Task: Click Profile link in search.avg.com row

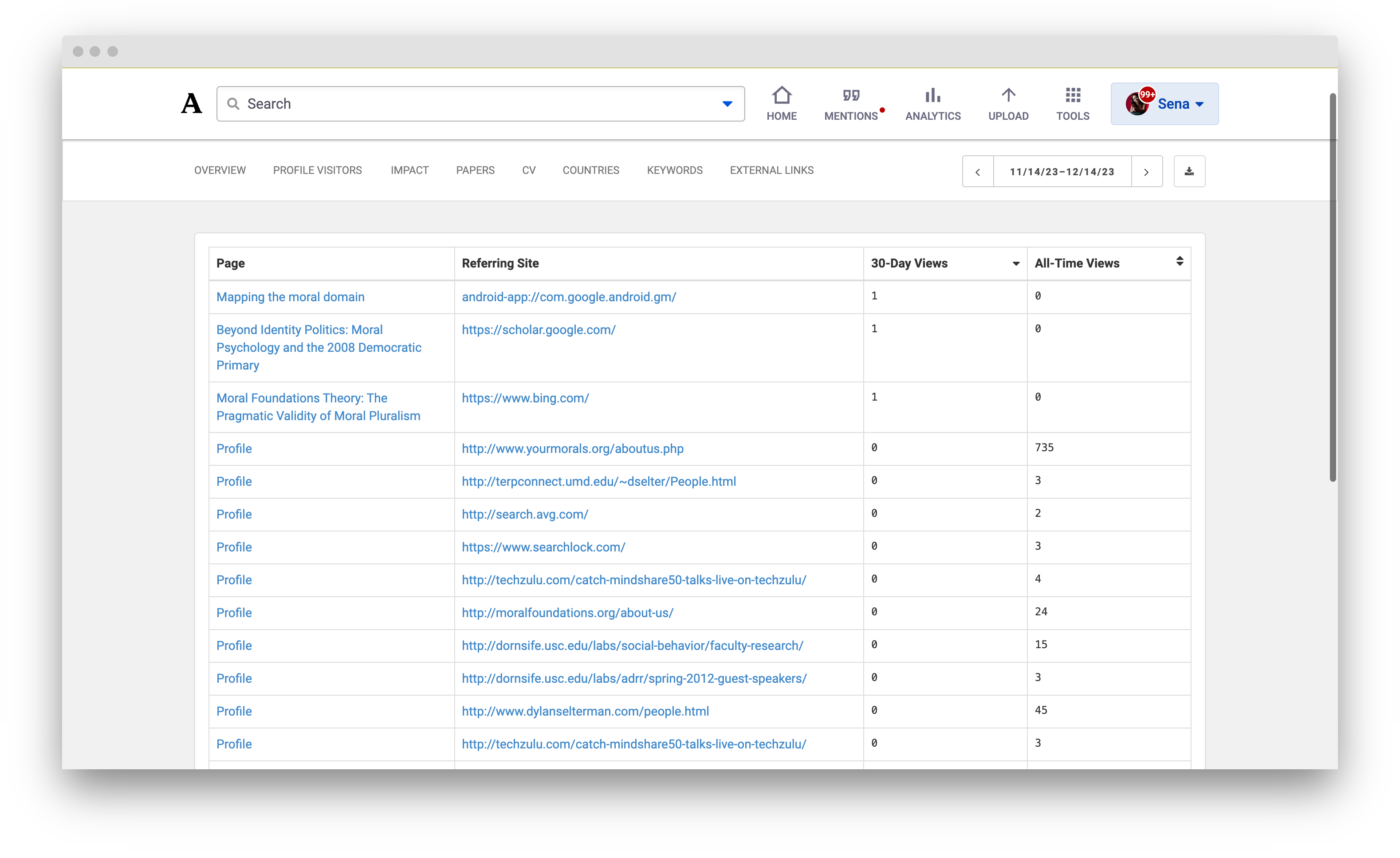Action: [233, 514]
